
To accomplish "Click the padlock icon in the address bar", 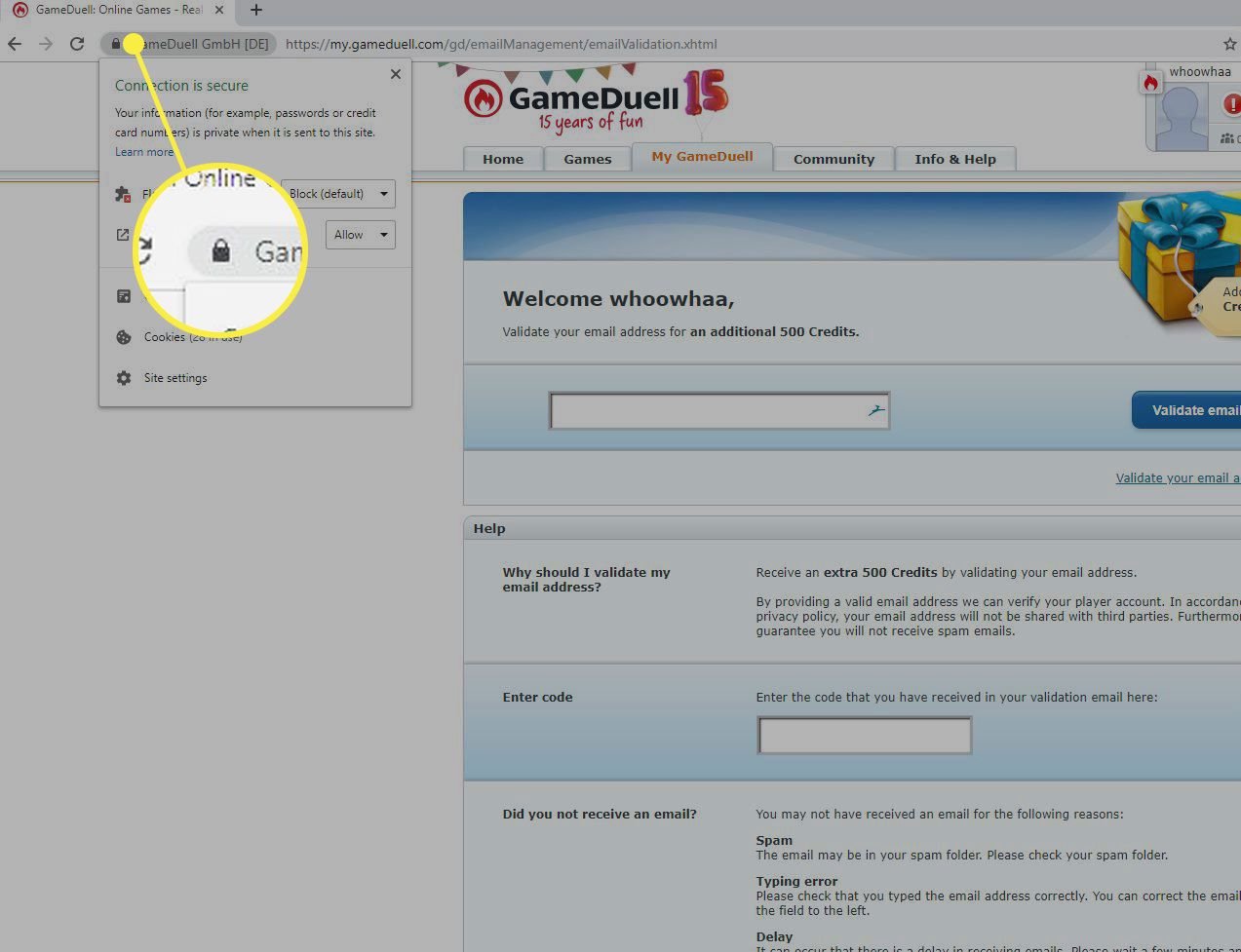I will [116, 44].
